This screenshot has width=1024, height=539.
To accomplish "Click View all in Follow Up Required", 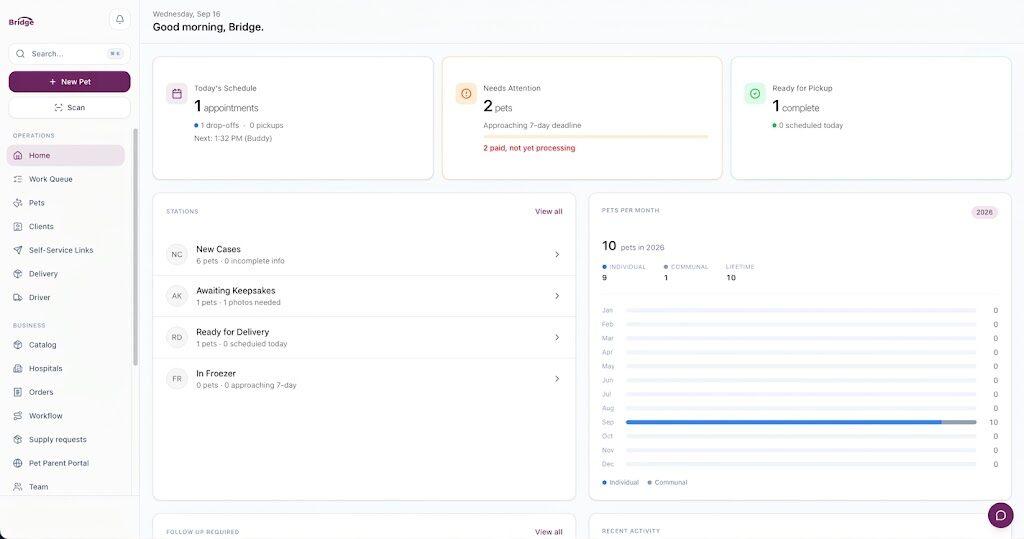I will tap(549, 532).
